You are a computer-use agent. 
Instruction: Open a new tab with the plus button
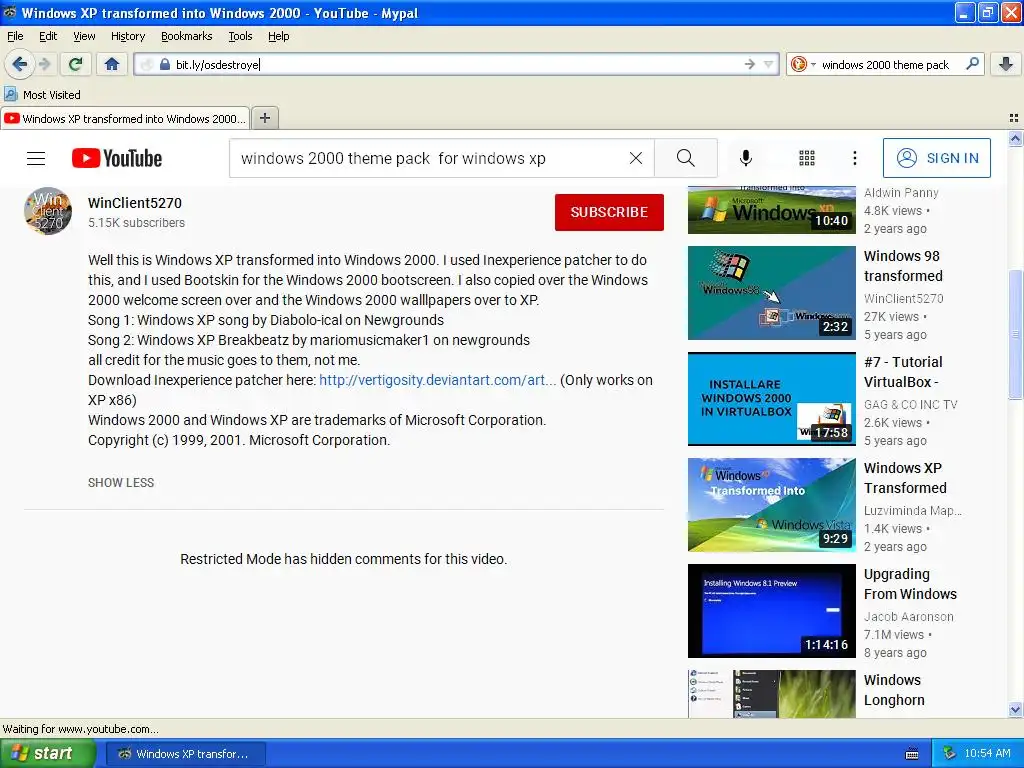[264, 118]
